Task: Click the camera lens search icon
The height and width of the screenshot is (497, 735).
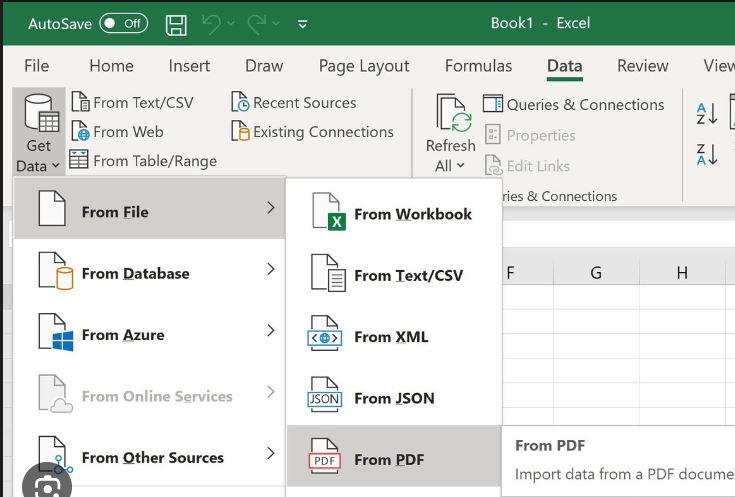Action: pos(47,483)
